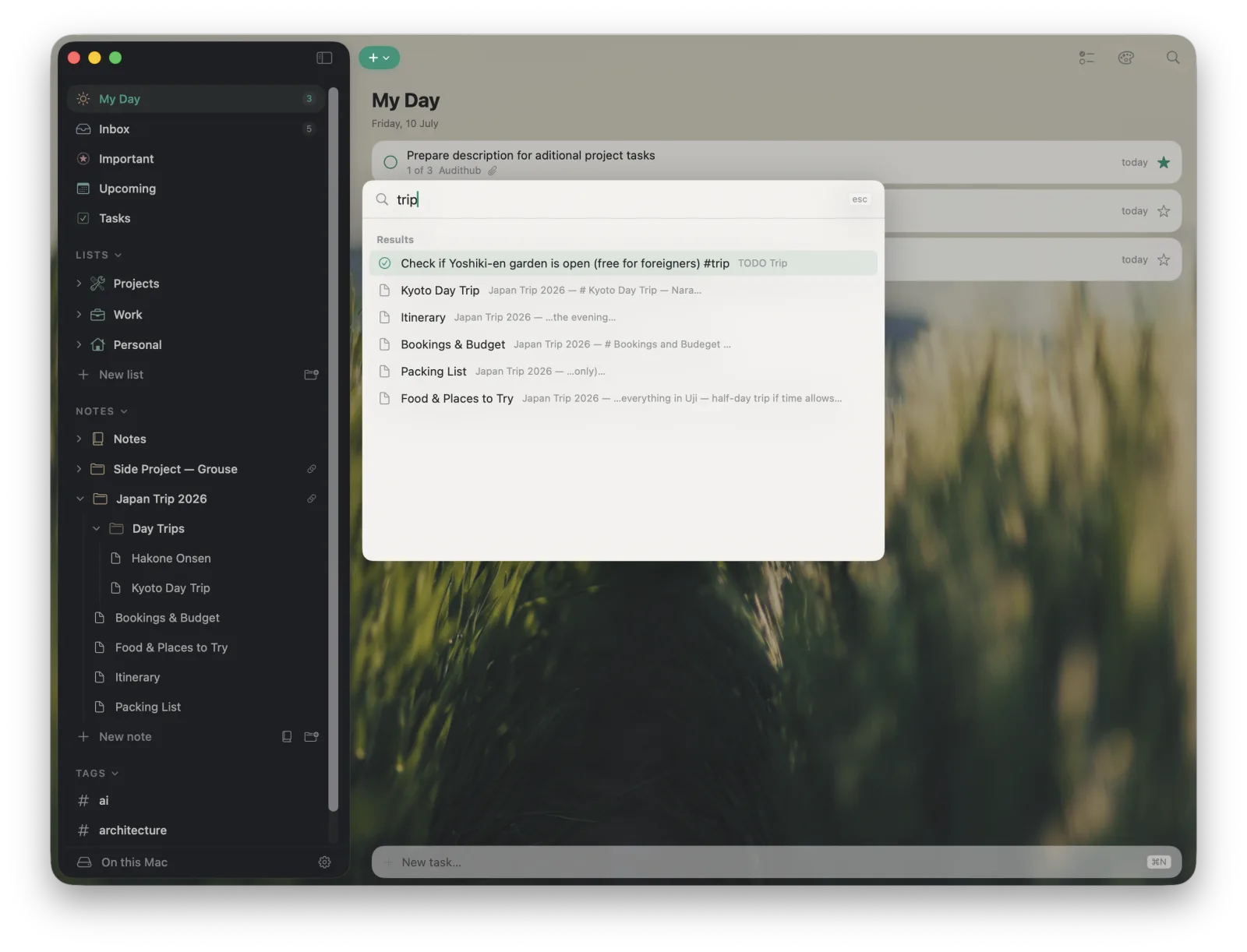
Task: Open the view options list icon
Action: (1086, 58)
